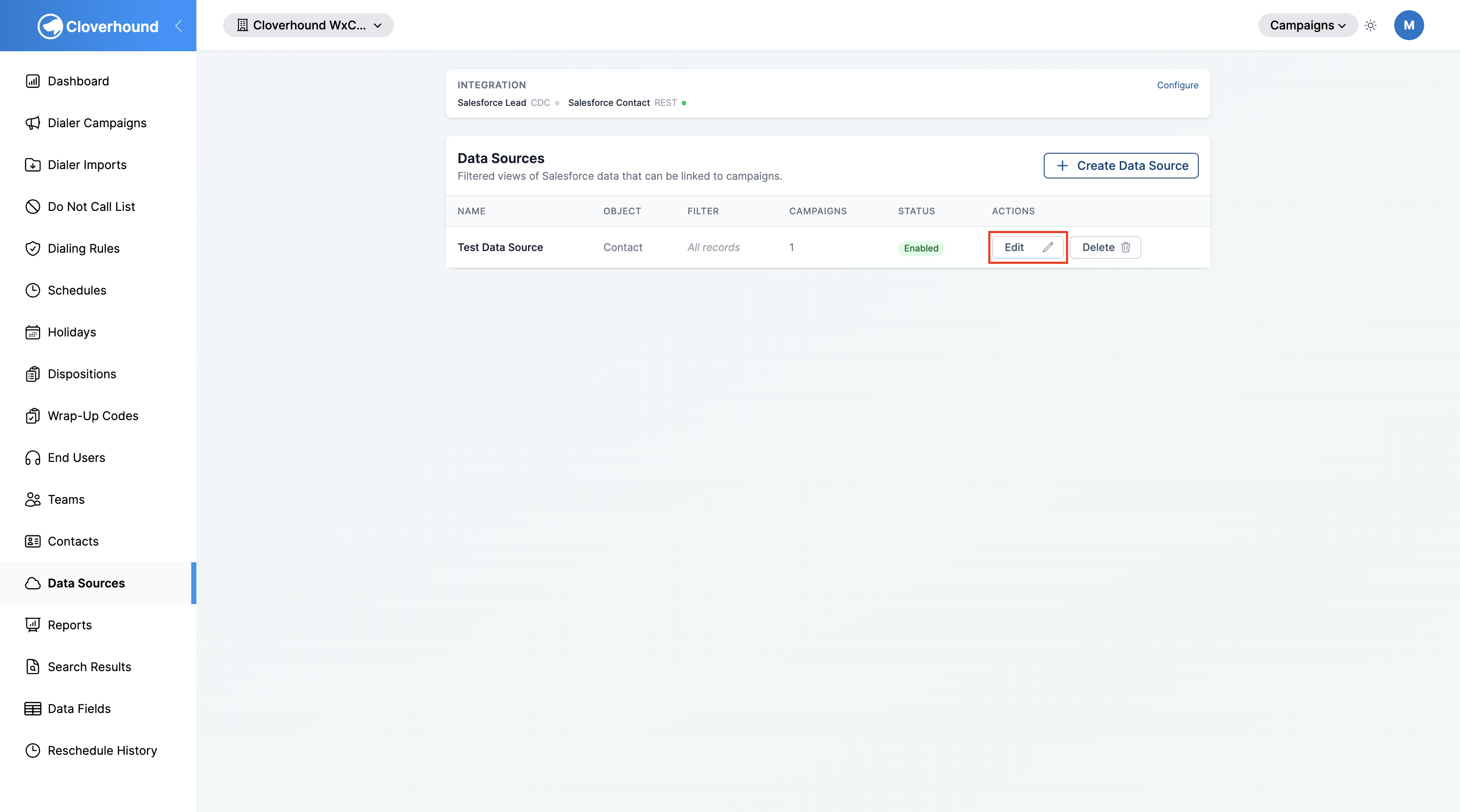Click the Test Data Source name

pyautogui.click(x=500, y=247)
